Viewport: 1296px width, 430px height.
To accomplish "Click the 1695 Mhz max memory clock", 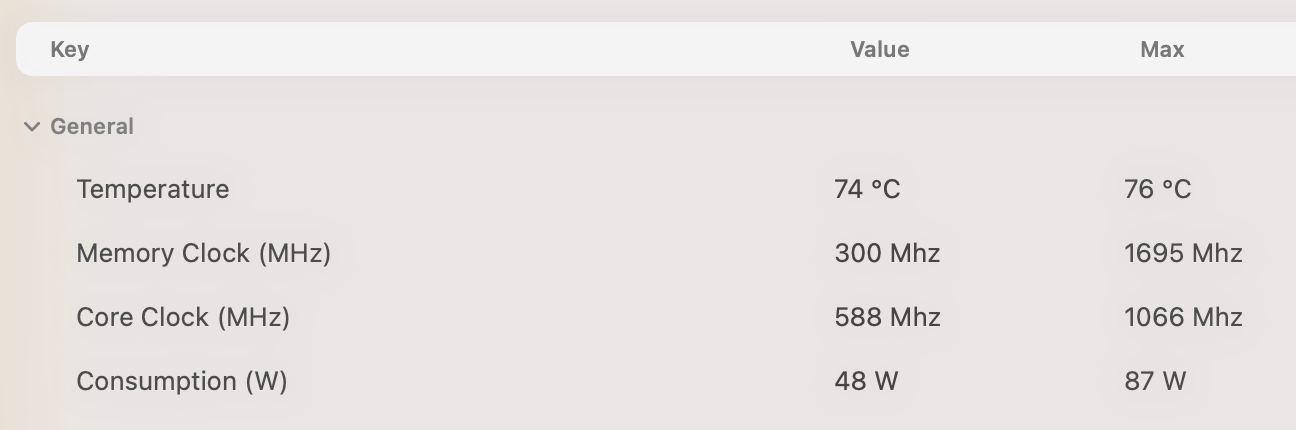I will click(x=1184, y=254).
